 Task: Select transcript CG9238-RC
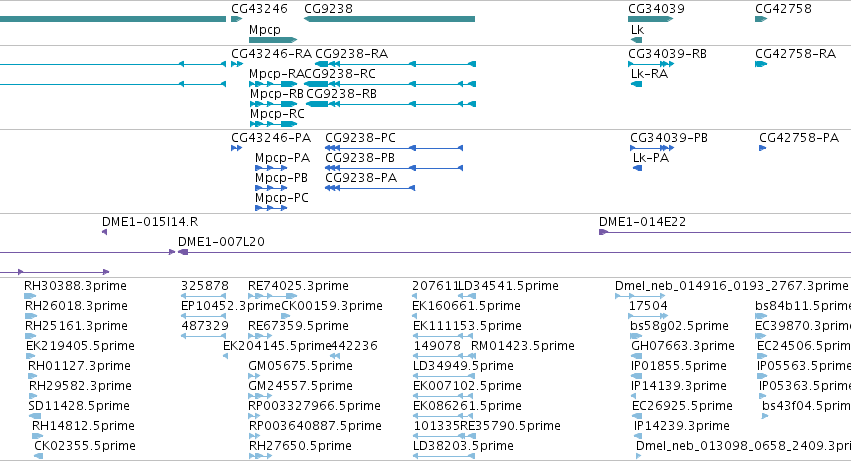pyautogui.click(x=340, y=74)
